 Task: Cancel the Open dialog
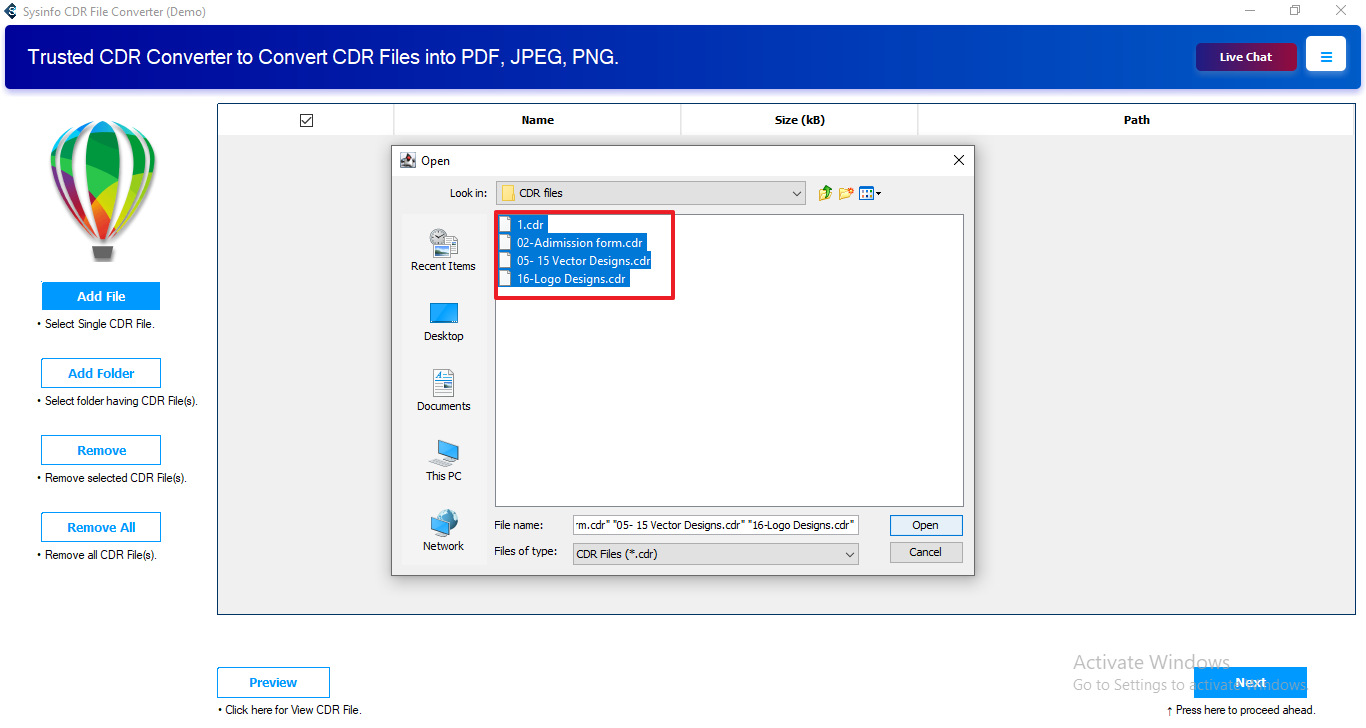pyautogui.click(x=926, y=552)
